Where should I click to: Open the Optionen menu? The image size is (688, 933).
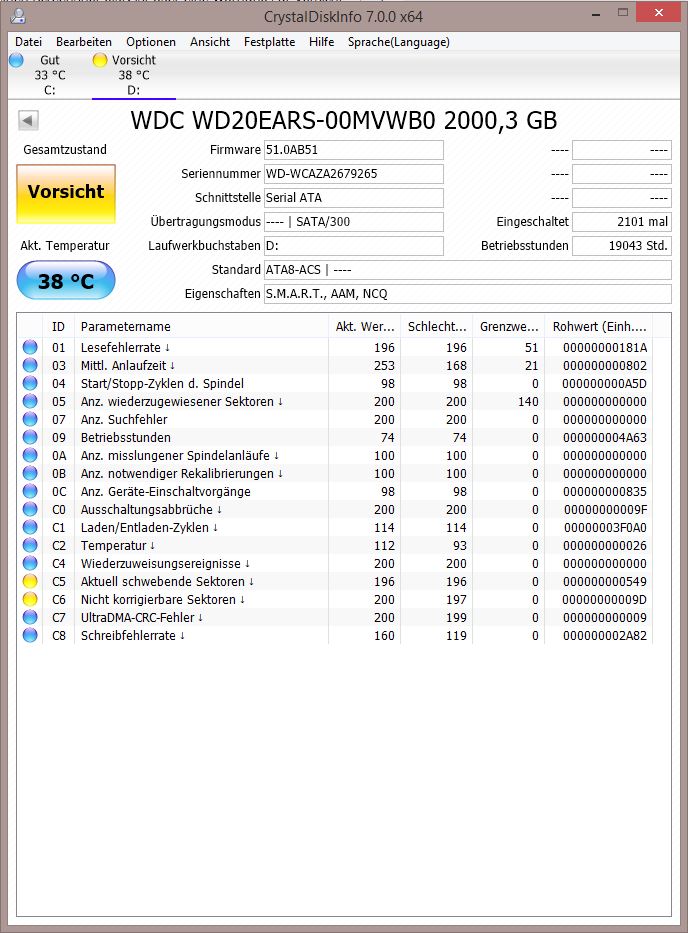point(151,42)
